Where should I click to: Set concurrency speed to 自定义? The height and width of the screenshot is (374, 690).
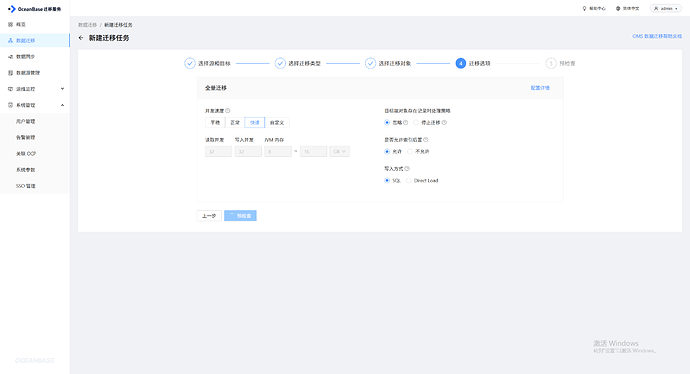(277, 123)
